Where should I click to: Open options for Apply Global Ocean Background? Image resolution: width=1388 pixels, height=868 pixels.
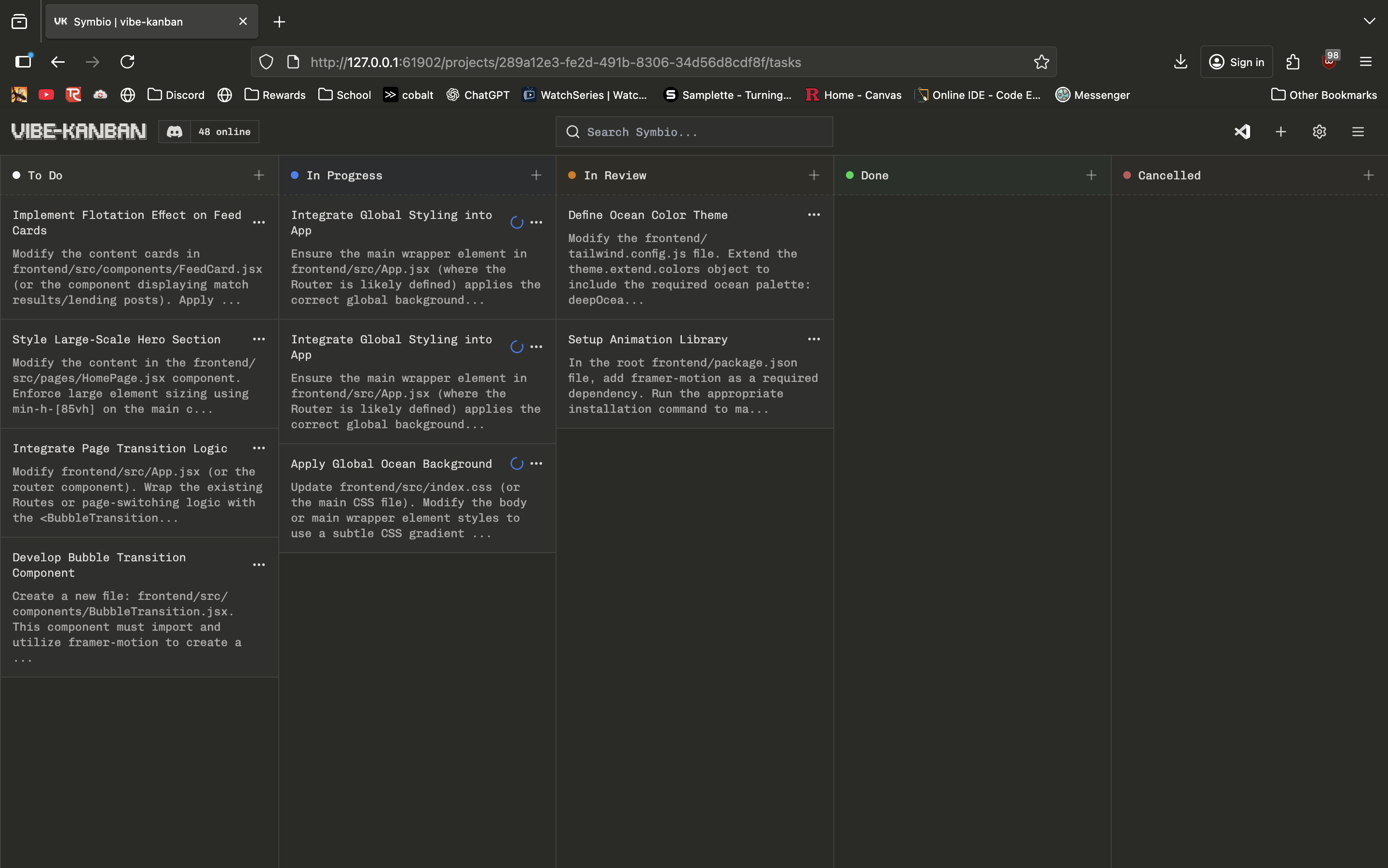pyautogui.click(x=536, y=464)
